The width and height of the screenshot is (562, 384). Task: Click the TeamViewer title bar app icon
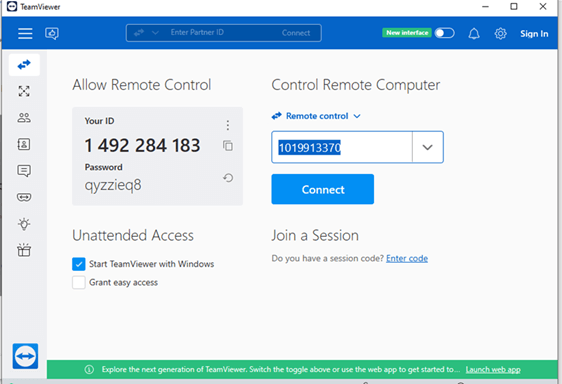(12, 6)
